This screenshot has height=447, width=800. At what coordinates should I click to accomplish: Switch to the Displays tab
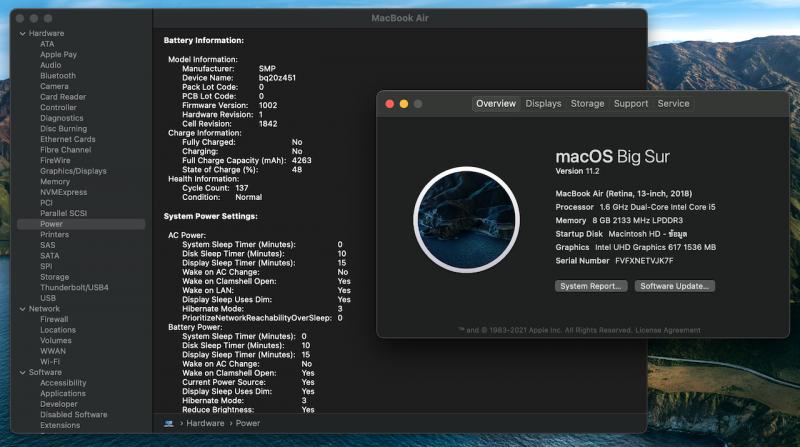point(543,104)
